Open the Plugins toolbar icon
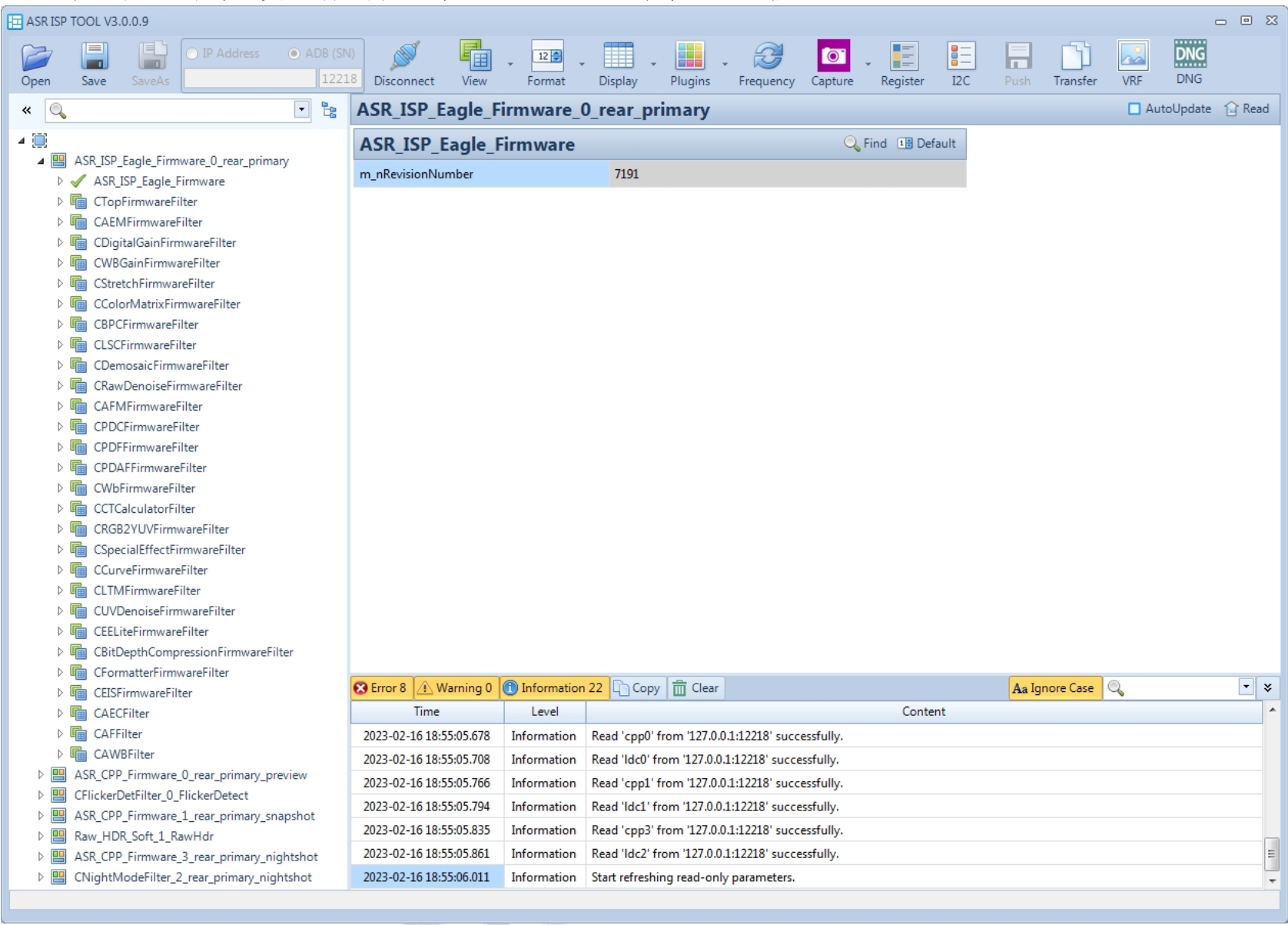Screen dimensions: 1288x925 (689, 57)
